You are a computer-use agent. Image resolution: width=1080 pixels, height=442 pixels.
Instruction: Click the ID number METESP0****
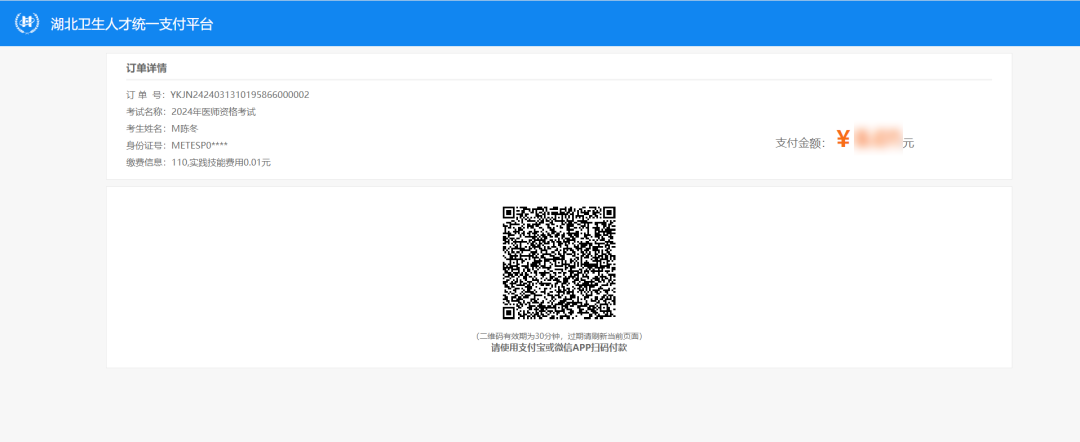click(x=200, y=145)
